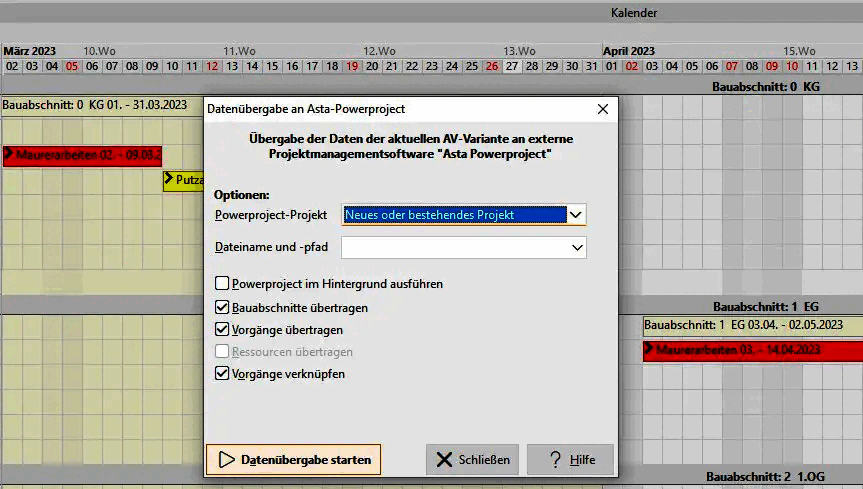Click the disabled Ressourcen übertragen checkbox
This screenshot has height=489, width=863.
(x=222, y=351)
